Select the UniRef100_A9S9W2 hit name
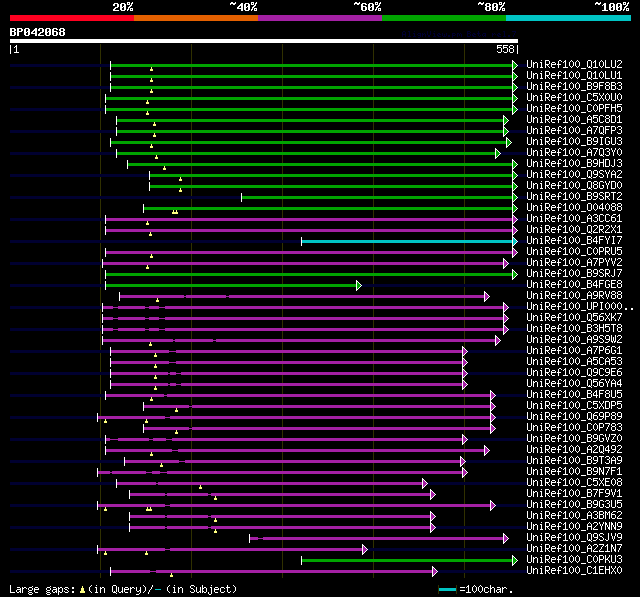 [x=574, y=340]
